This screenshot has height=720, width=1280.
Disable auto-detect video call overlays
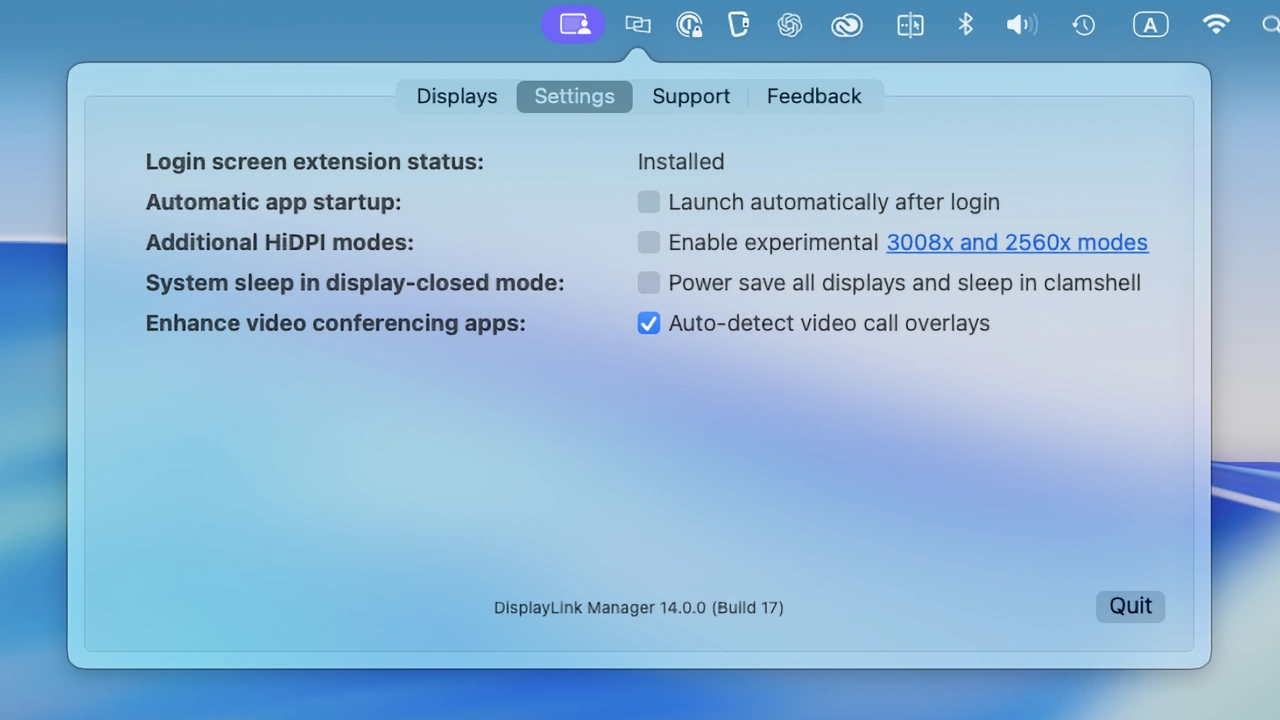tap(648, 323)
